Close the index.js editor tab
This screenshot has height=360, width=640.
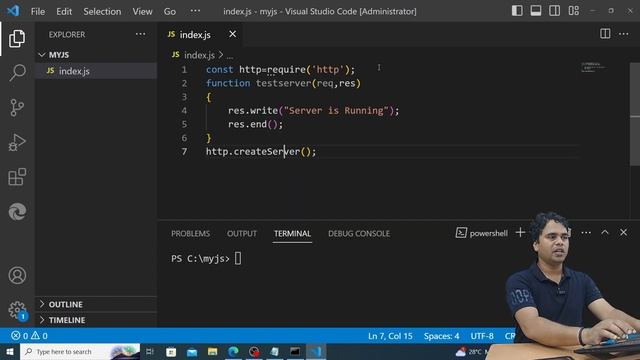(232, 34)
